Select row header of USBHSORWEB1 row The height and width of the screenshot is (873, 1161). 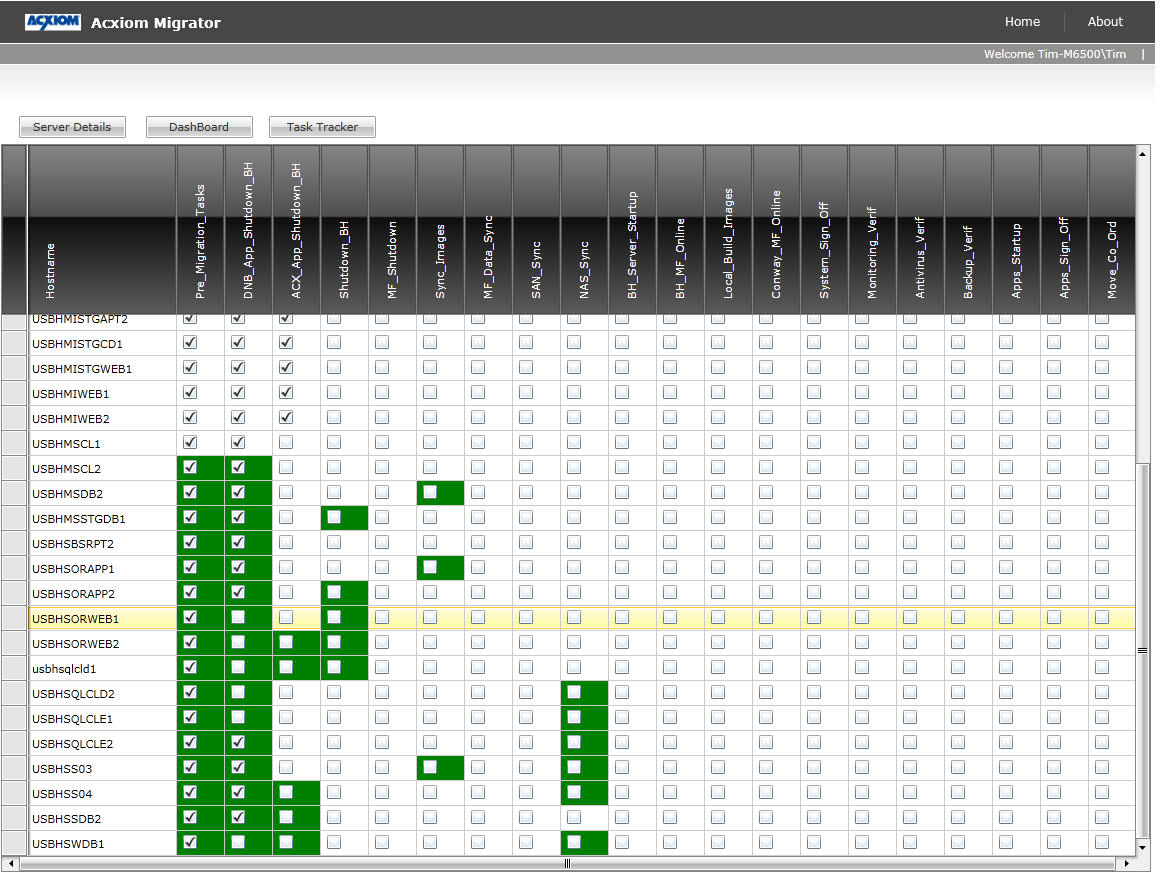click(14, 618)
